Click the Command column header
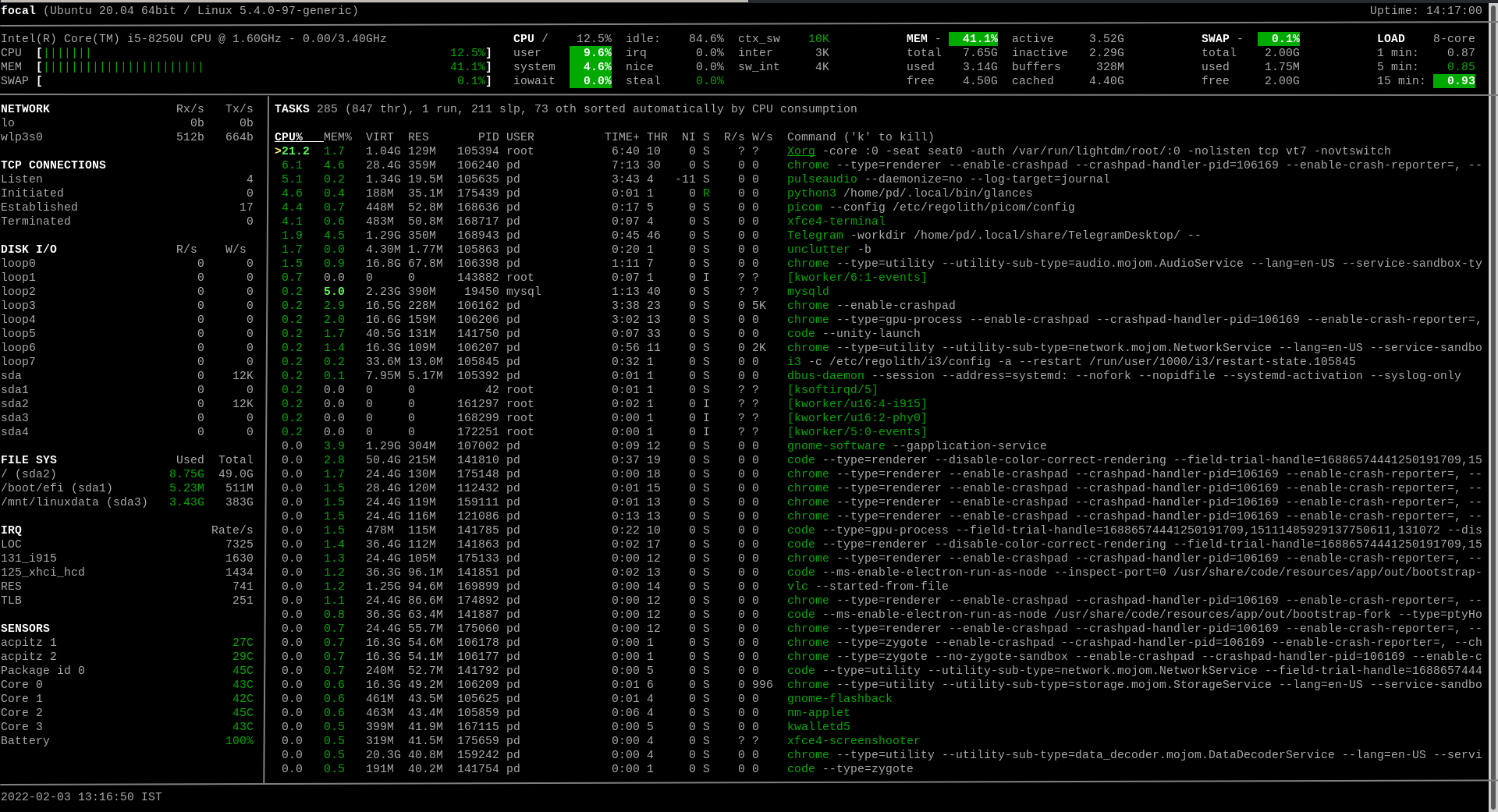 861,137
